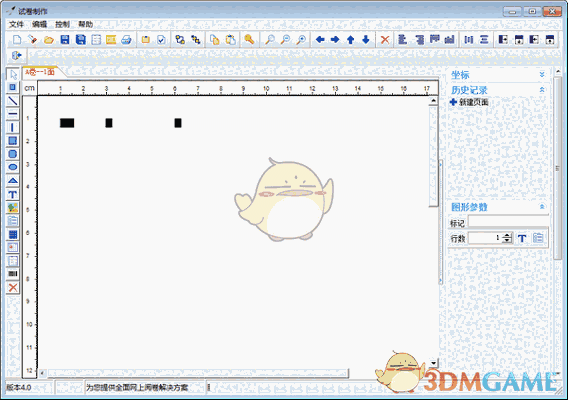Click the 标记 input field
This screenshot has height=400, width=568.
click(x=508, y=222)
